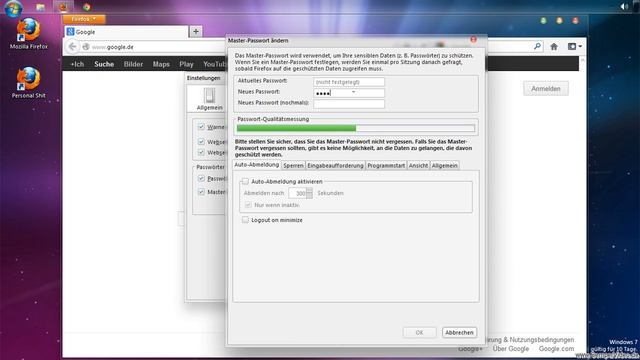Close the Master-Passwort ändern dialog
Image resolution: width=640 pixels, height=360 pixels.
pyautogui.click(x=473, y=40)
